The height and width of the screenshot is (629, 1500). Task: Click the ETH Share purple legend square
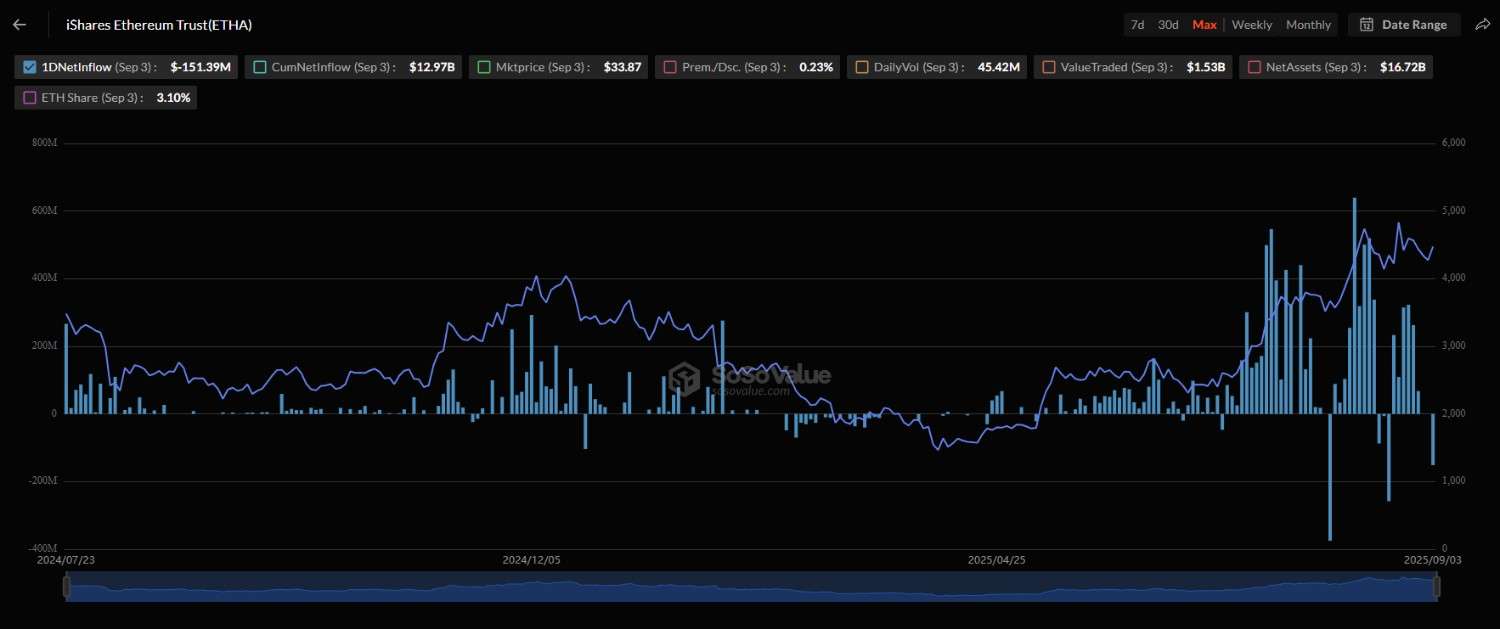[x=28, y=98]
